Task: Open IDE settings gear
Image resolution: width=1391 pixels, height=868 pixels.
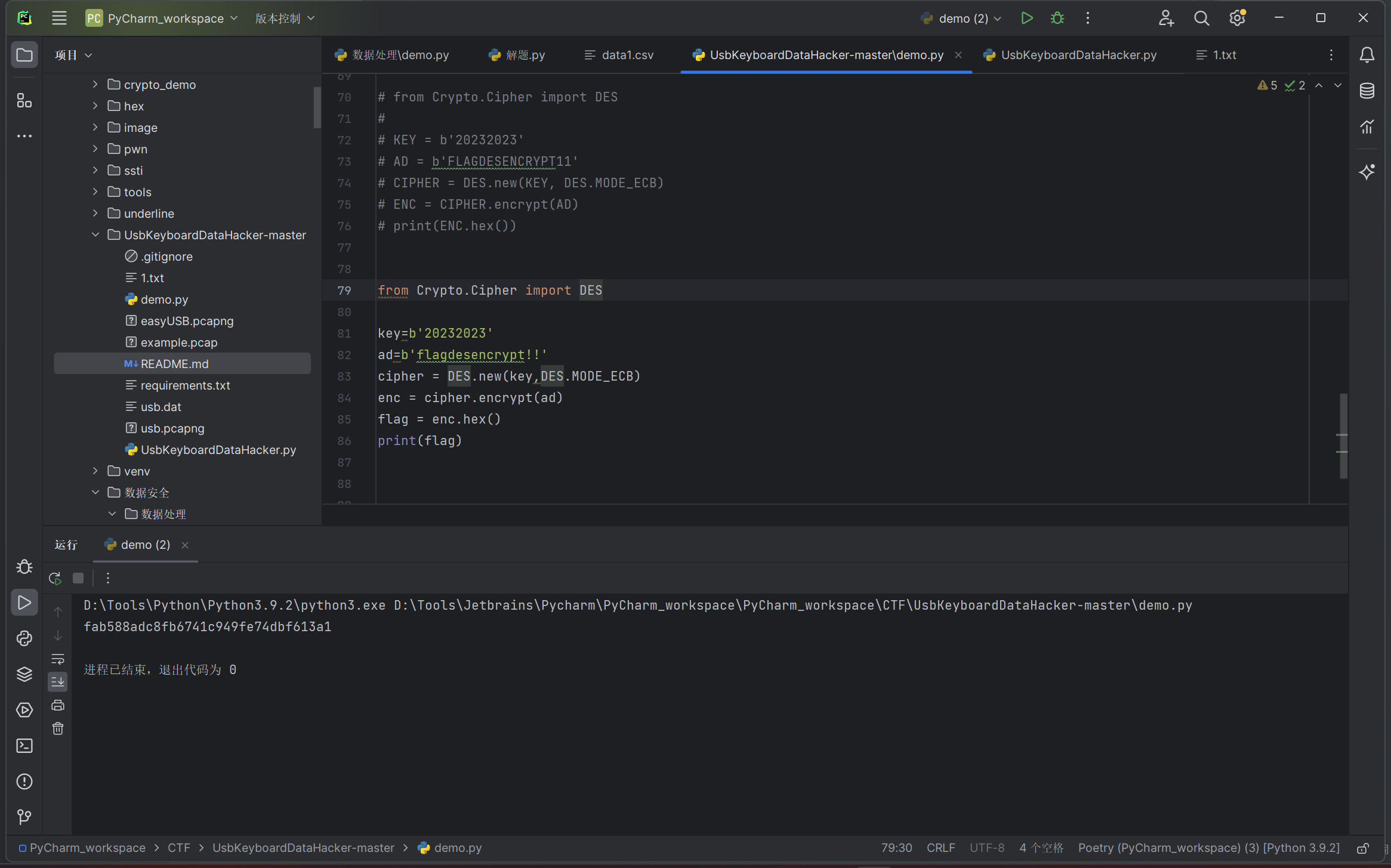Action: tap(1238, 18)
